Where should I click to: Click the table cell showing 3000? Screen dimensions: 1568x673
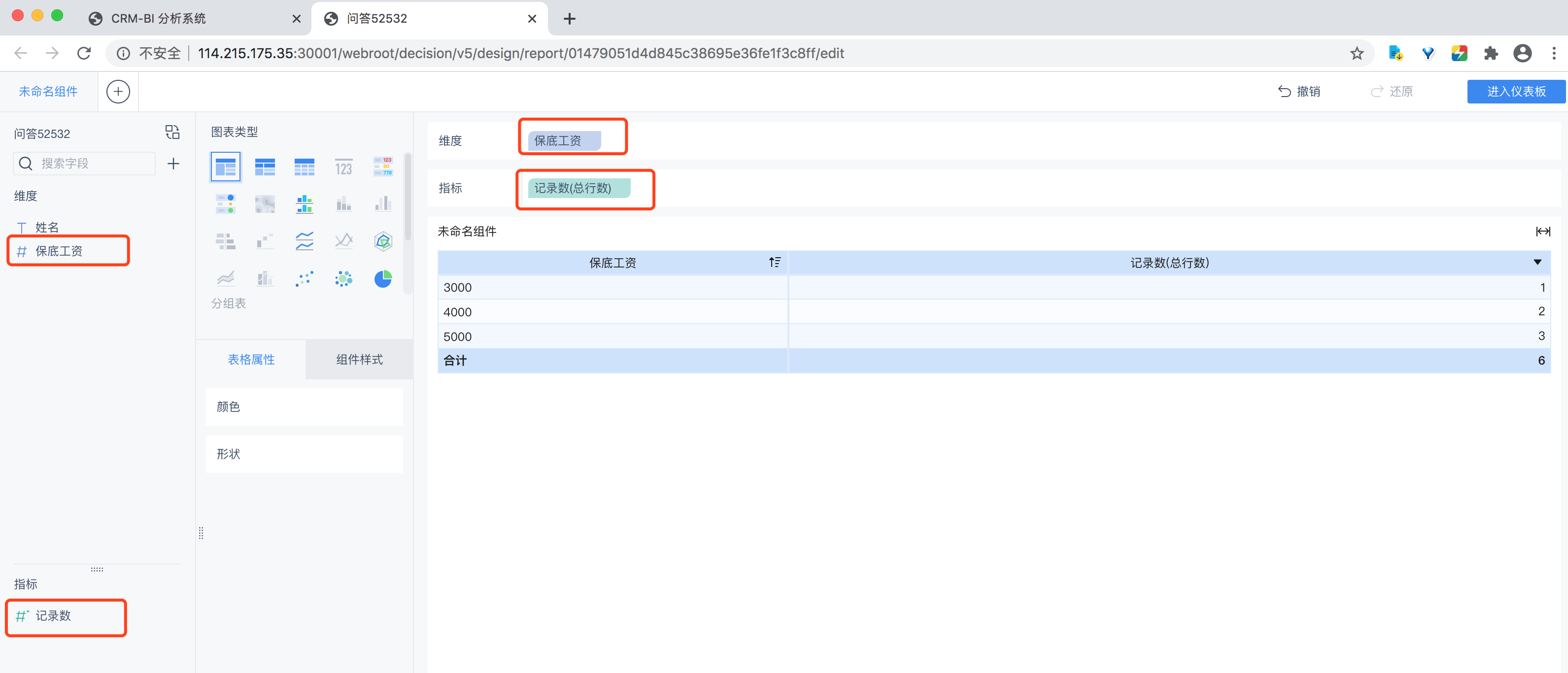click(613, 287)
